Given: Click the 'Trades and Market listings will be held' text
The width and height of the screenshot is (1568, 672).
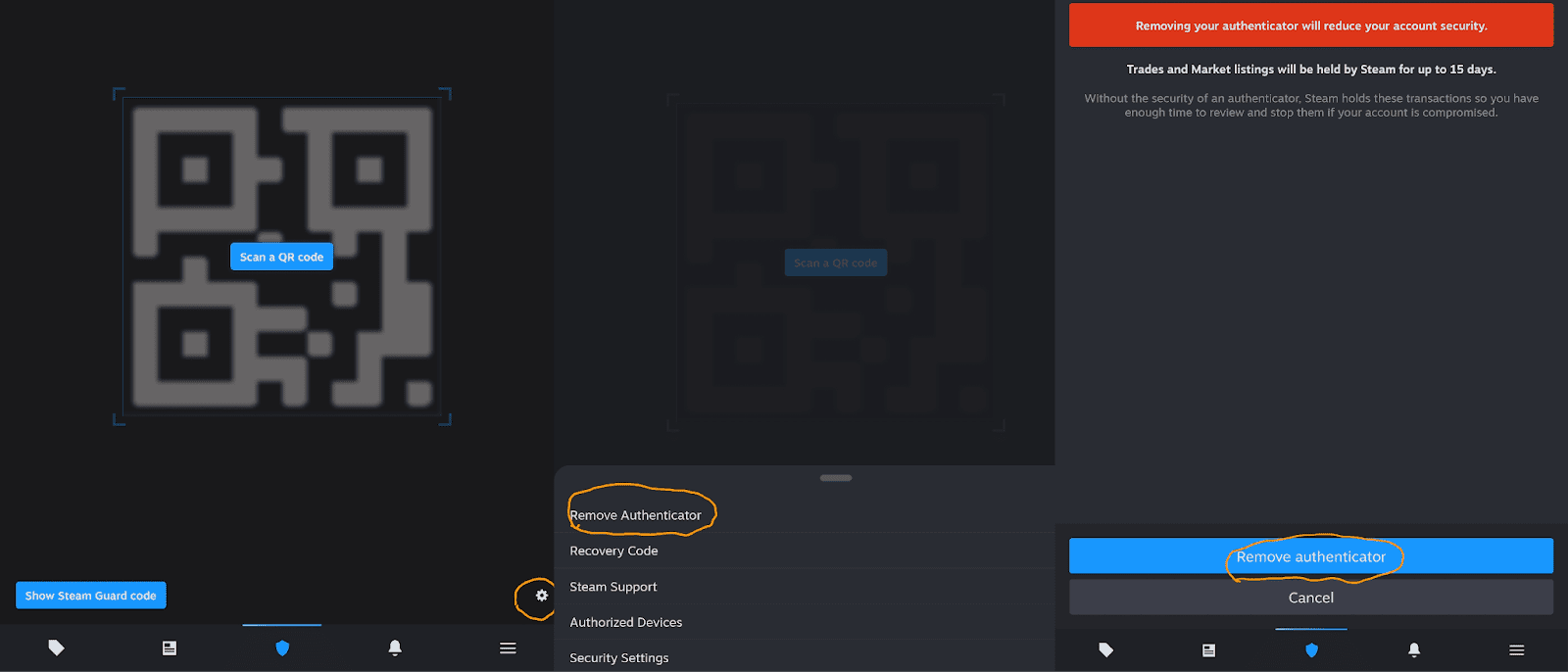Looking at the screenshot, I should [1311, 70].
